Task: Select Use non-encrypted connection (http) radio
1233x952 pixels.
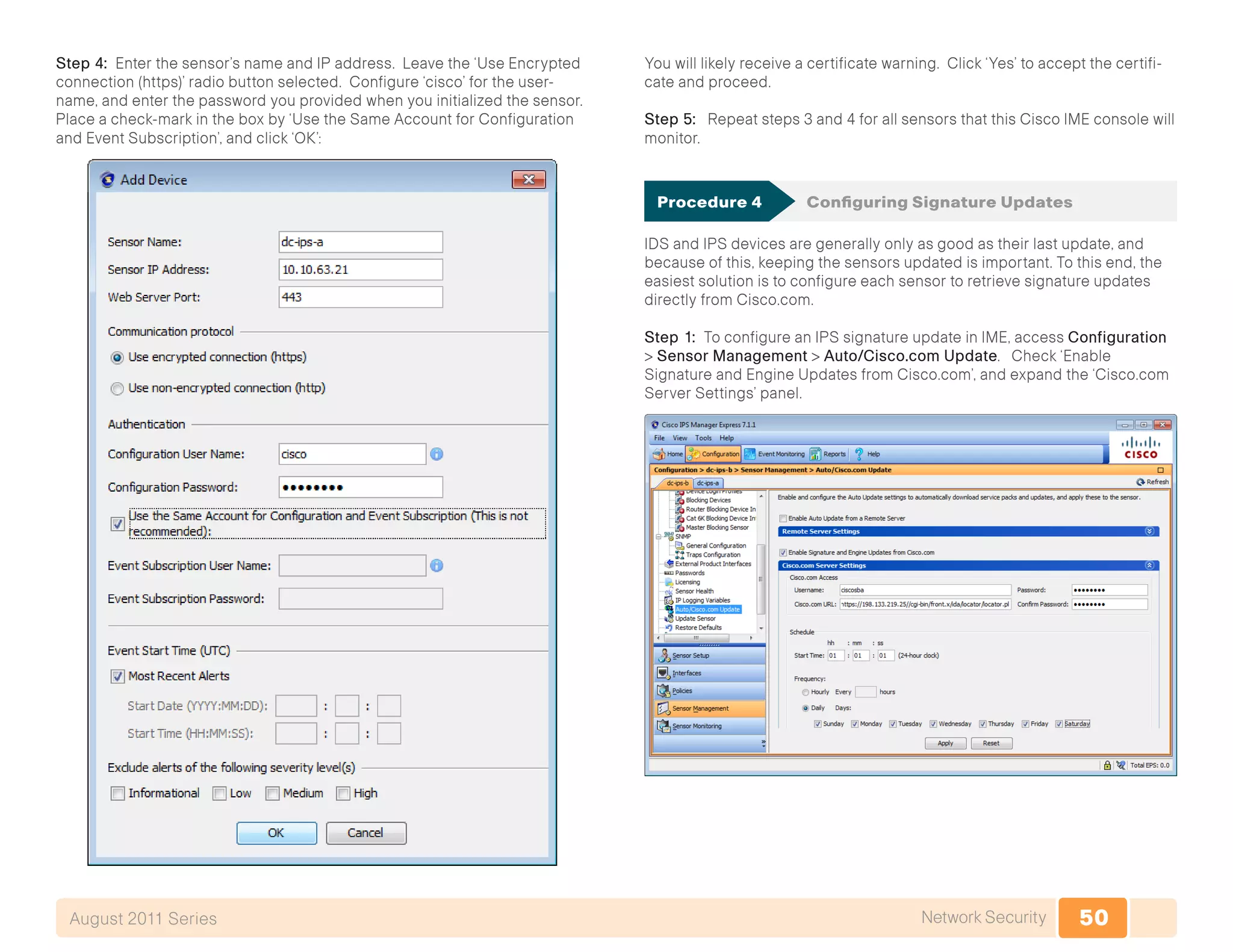Action: 117,389
